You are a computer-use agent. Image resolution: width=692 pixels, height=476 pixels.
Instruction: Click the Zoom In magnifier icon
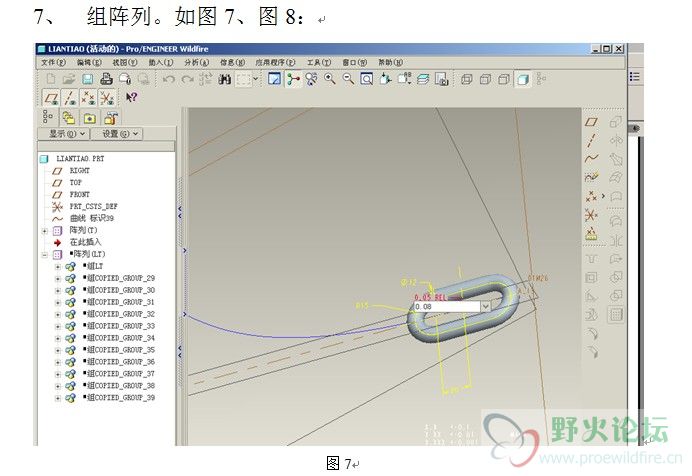(330, 79)
